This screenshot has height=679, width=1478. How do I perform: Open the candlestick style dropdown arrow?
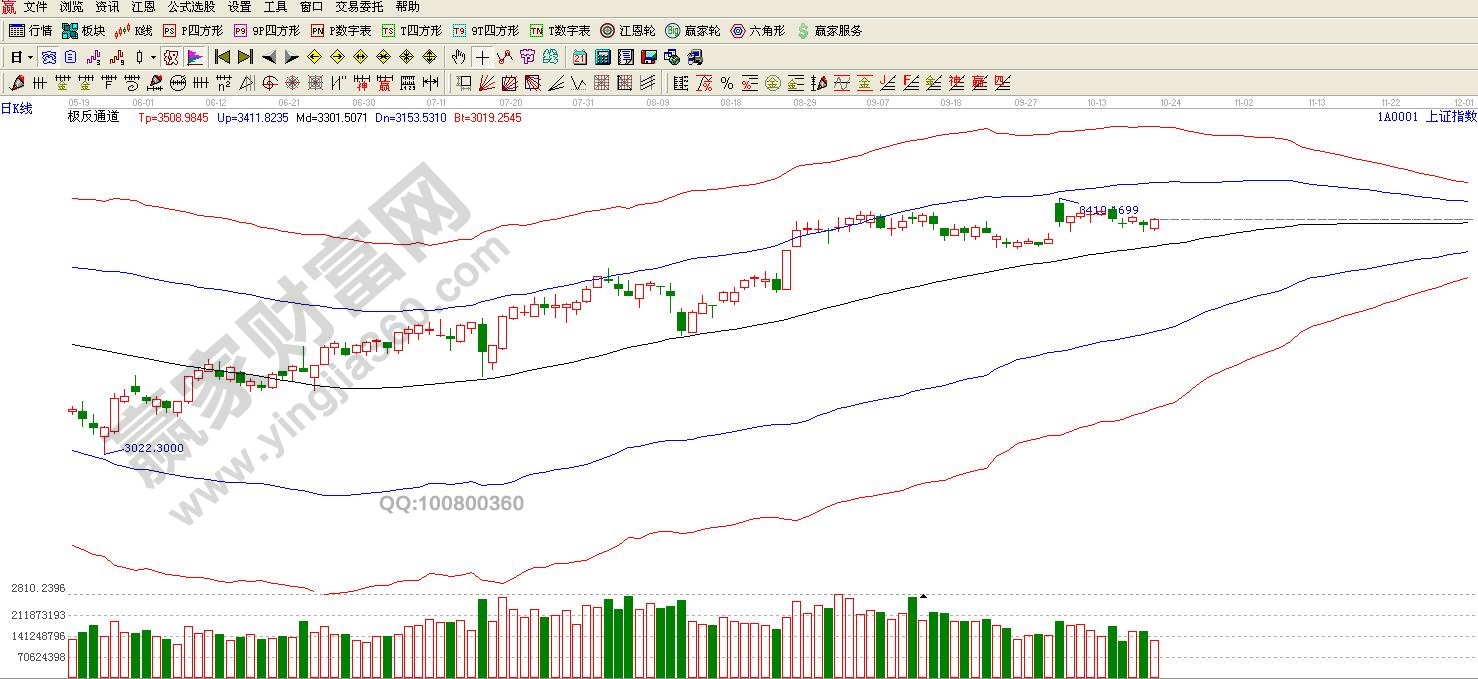[153, 57]
